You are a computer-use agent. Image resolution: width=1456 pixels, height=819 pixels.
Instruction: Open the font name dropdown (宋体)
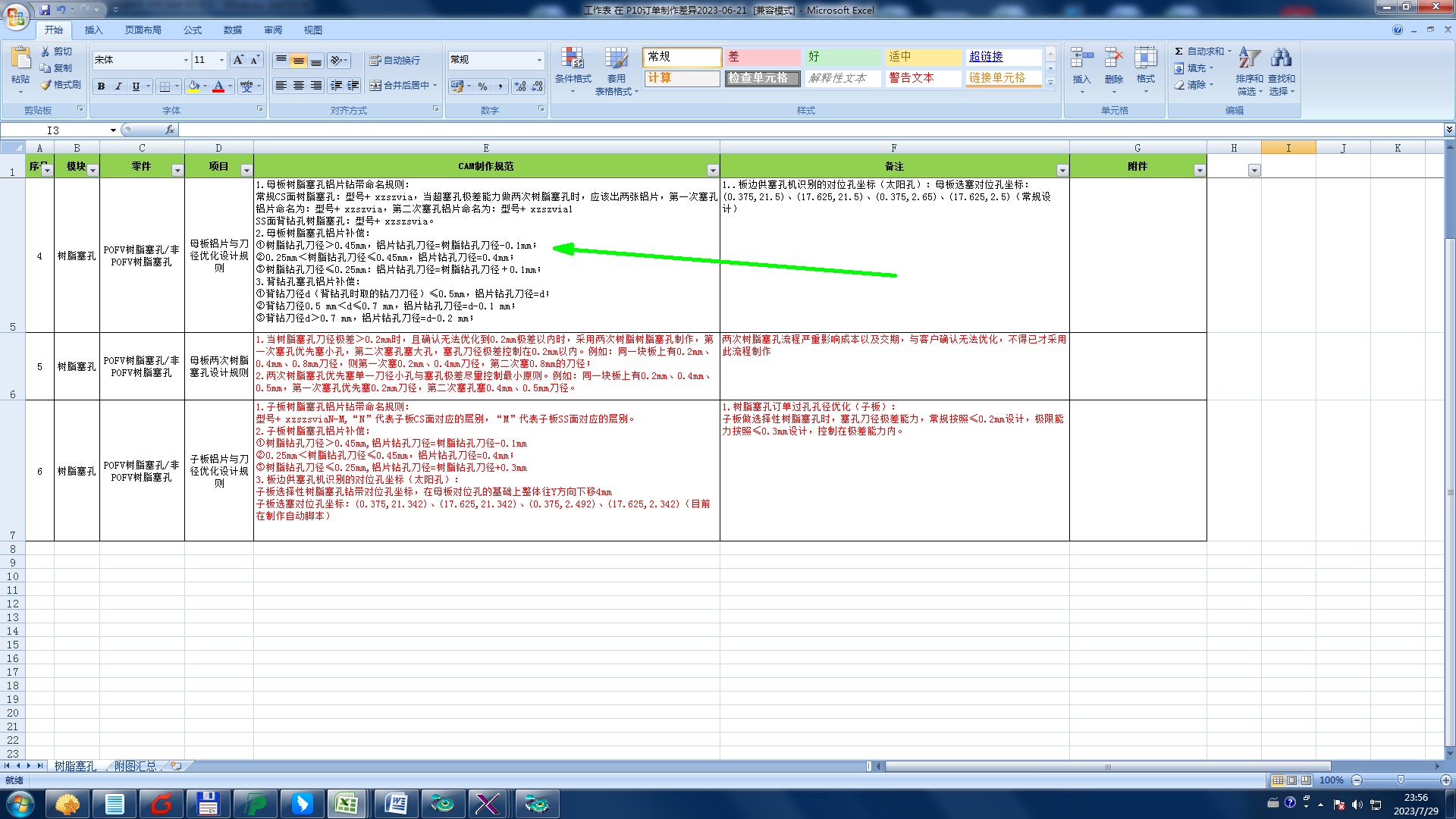click(x=186, y=60)
